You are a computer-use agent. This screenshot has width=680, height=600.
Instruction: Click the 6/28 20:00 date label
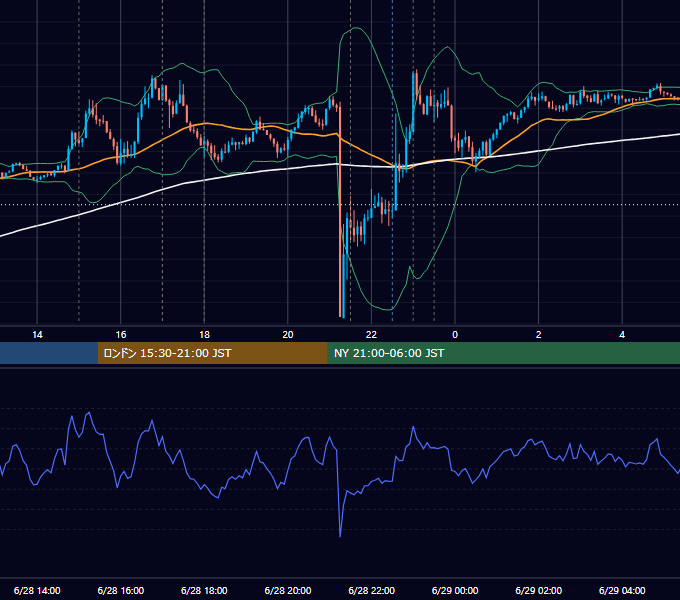tap(288, 590)
